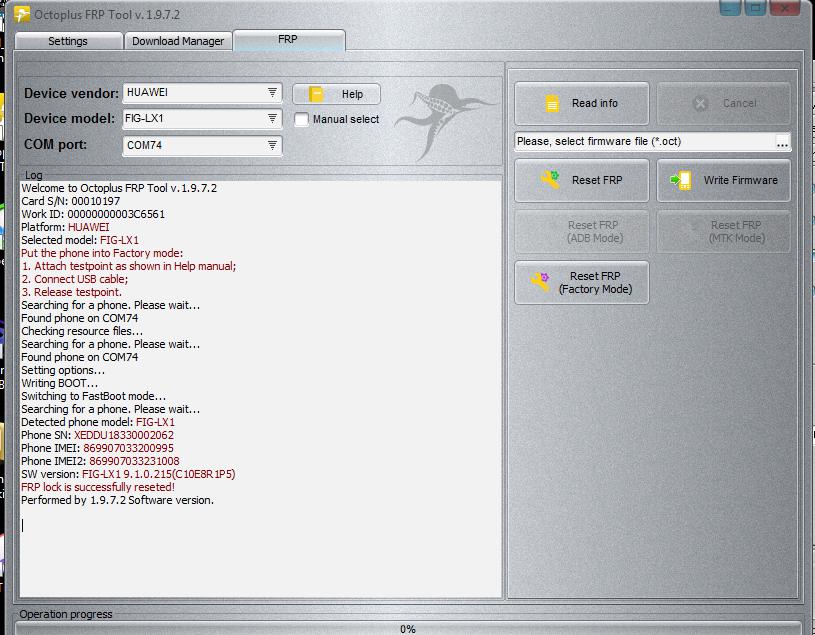Click 'Phone IMEI2: 869907033231008' line
This screenshot has height=635, width=815.
click(x=100, y=461)
